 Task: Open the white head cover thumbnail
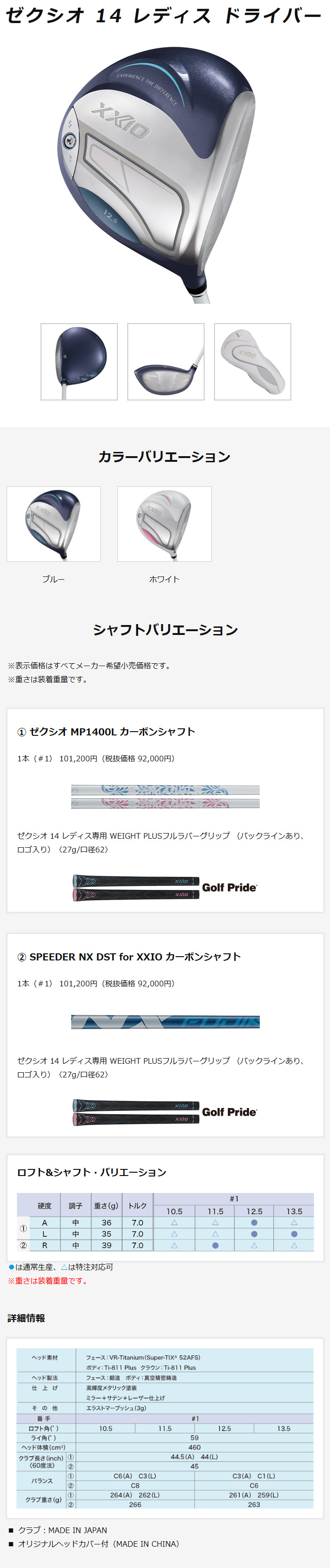coord(253,361)
